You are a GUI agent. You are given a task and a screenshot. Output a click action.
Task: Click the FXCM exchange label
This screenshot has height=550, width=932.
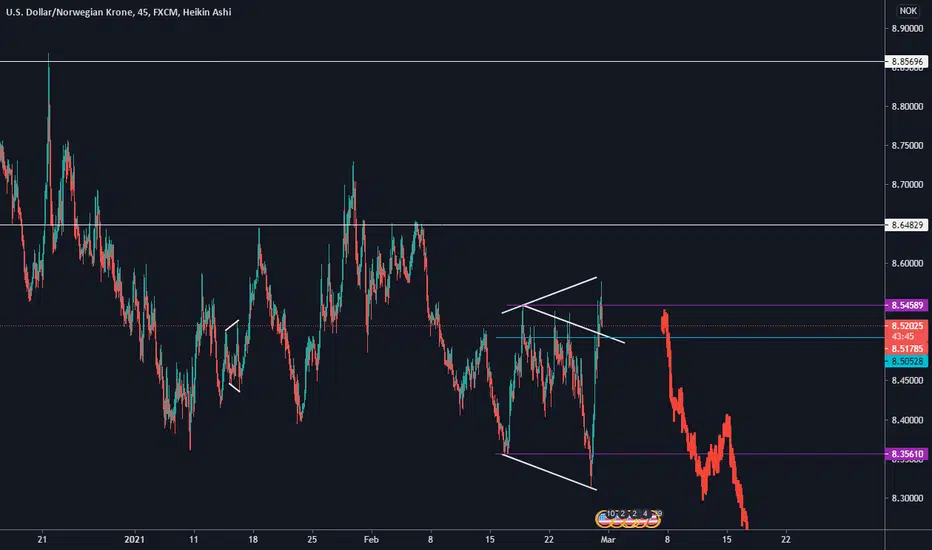pos(165,12)
